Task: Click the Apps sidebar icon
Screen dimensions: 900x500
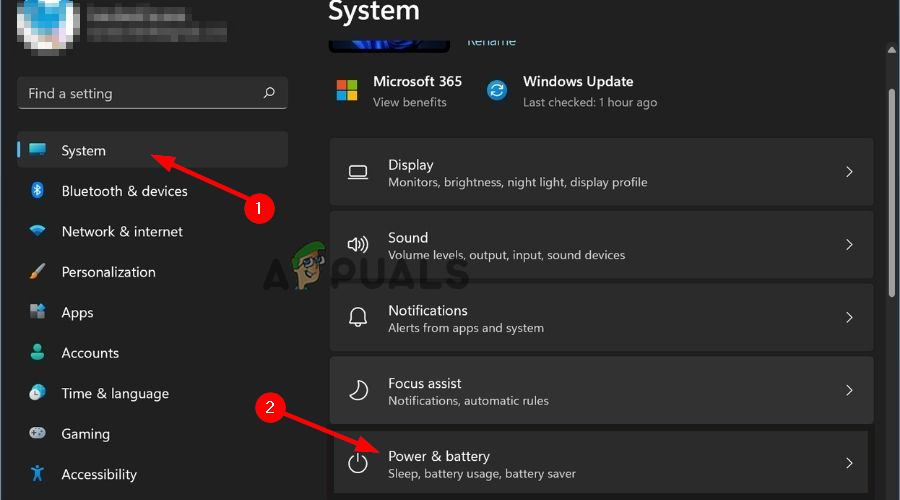Action: [37, 312]
